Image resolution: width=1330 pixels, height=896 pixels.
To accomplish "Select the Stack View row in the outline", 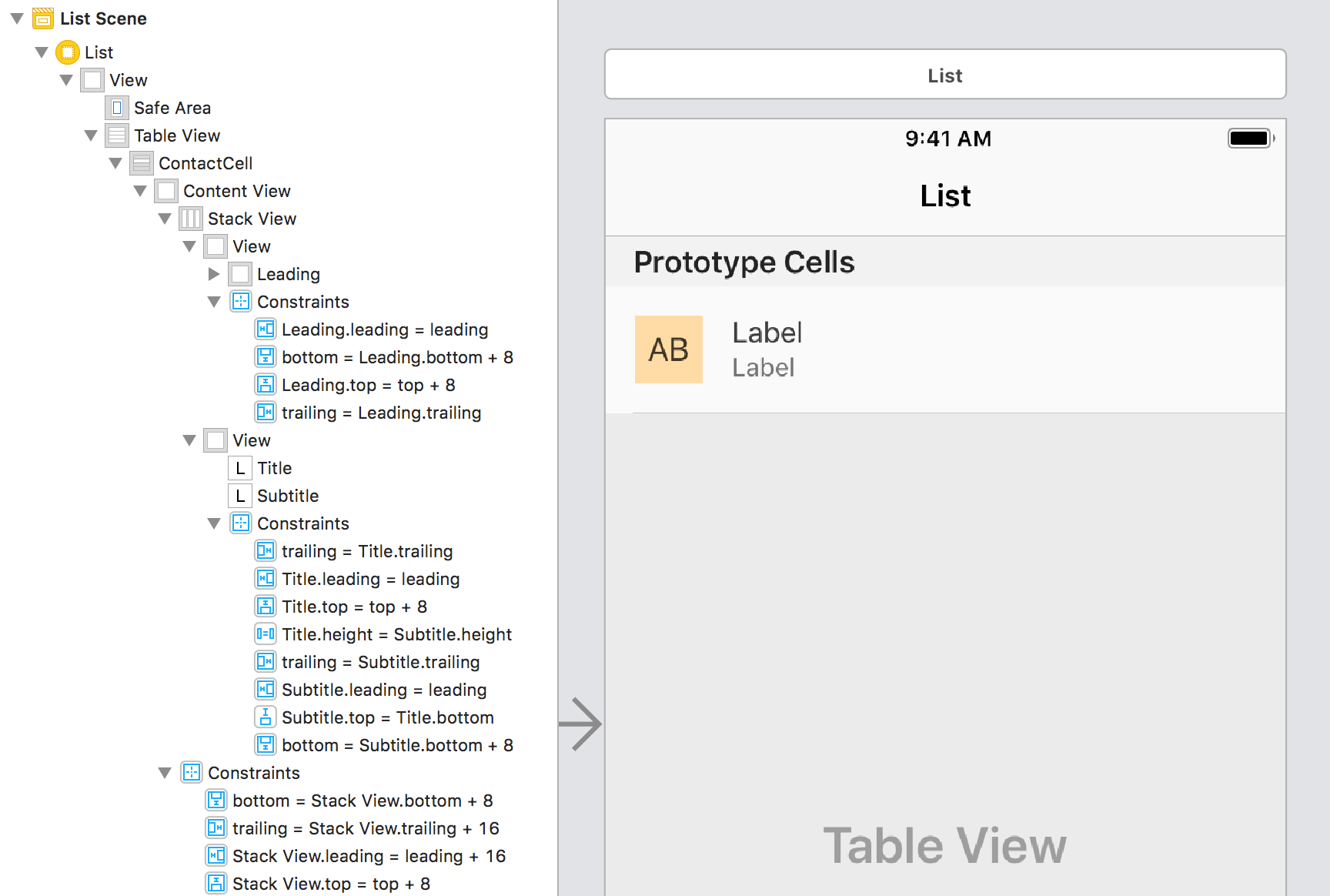I will [x=252, y=219].
